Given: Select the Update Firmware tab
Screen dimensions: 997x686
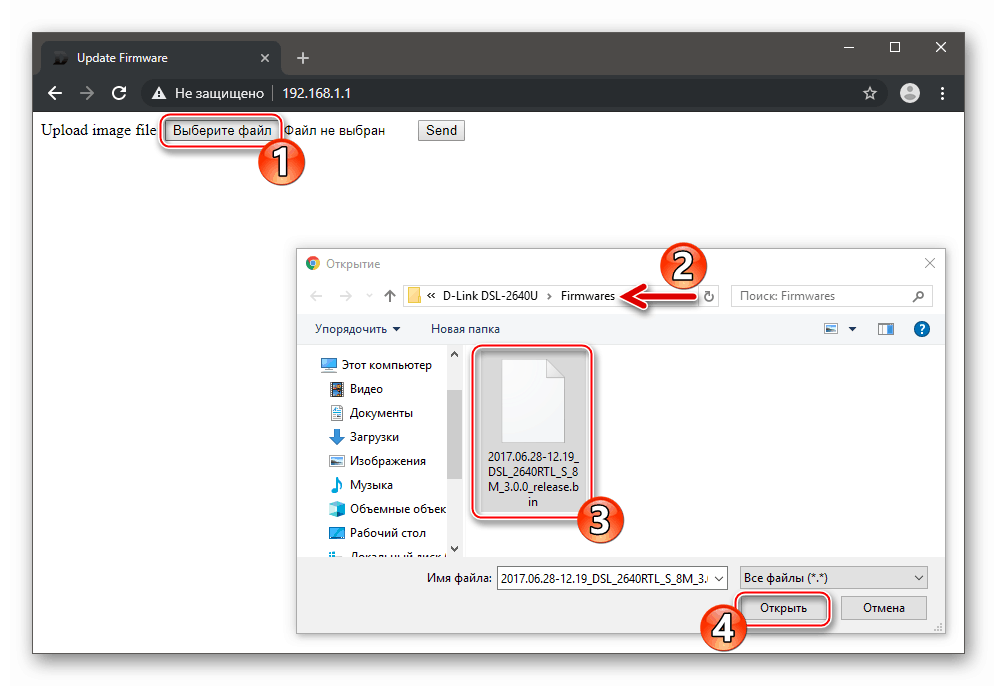Looking at the screenshot, I should coord(159,58).
